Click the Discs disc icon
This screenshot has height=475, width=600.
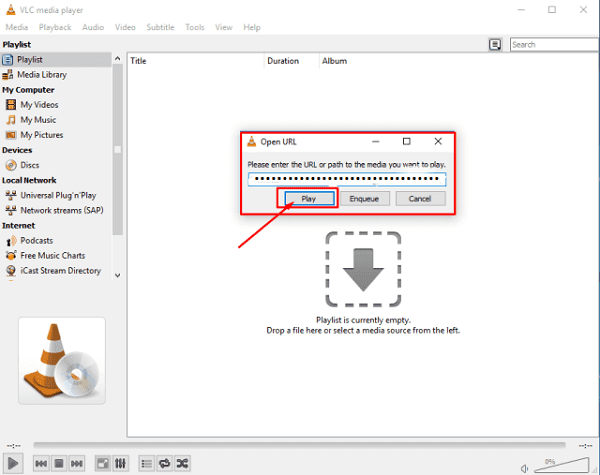tap(11, 165)
